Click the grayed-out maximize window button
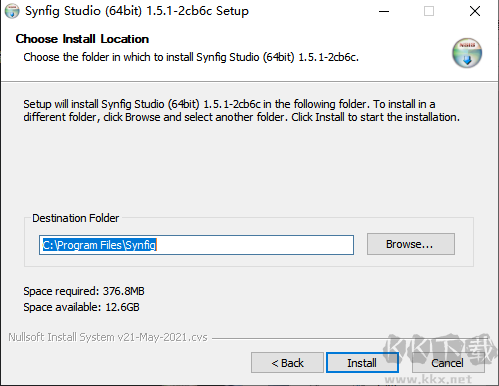Image resolution: width=499 pixels, height=386 pixels. pyautogui.click(x=429, y=11)
